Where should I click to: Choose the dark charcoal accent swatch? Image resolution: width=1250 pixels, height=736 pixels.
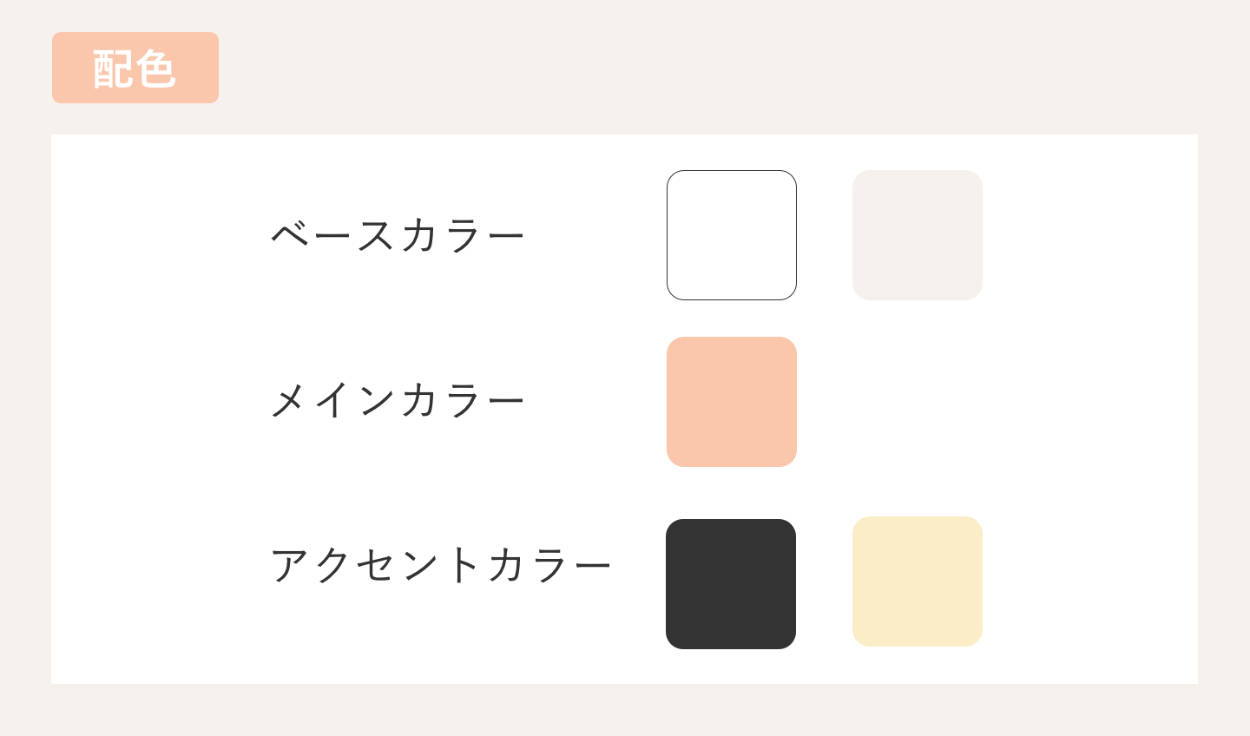pos(731,584)
